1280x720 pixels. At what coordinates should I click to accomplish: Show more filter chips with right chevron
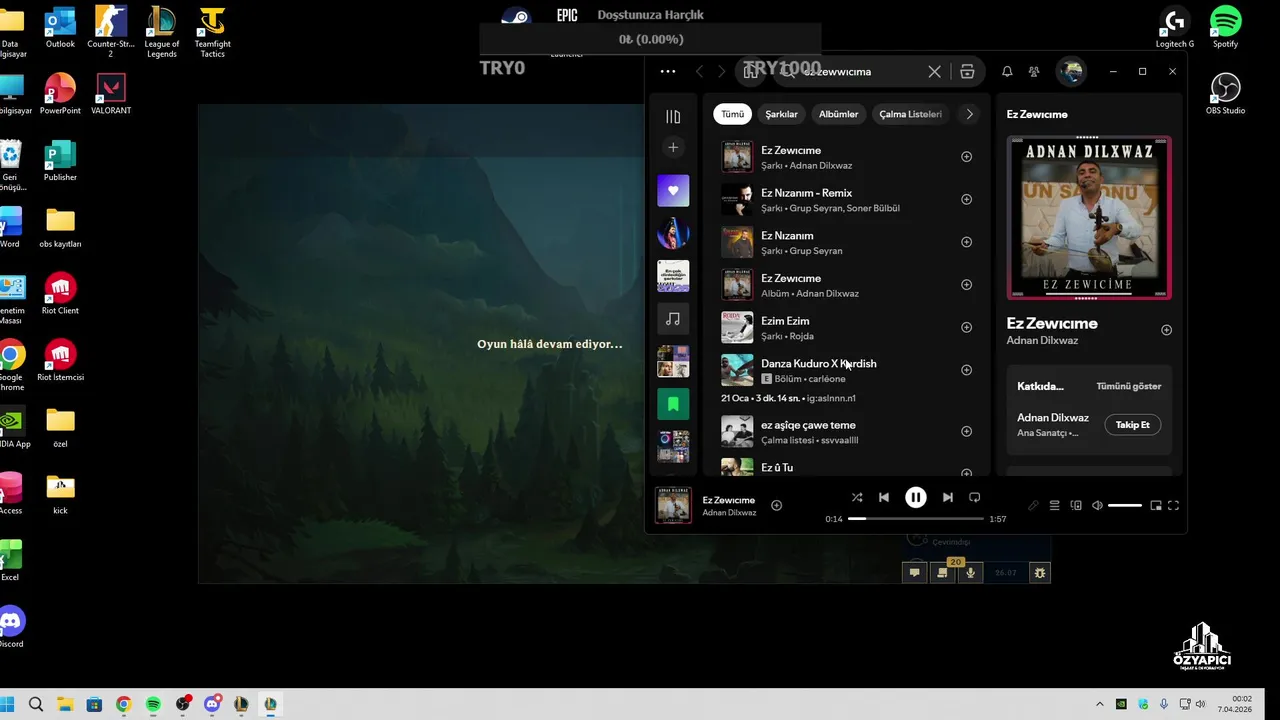click(x=969, y=114)
